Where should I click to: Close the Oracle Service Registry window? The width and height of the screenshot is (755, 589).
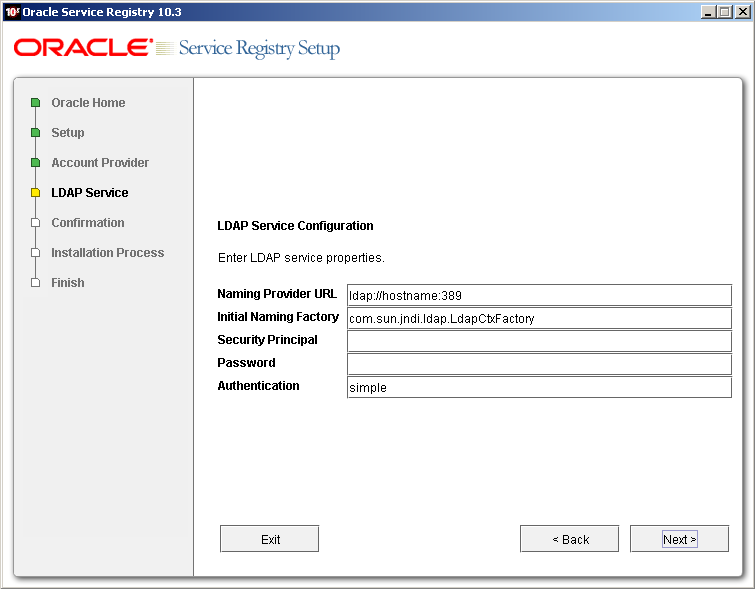742,12
